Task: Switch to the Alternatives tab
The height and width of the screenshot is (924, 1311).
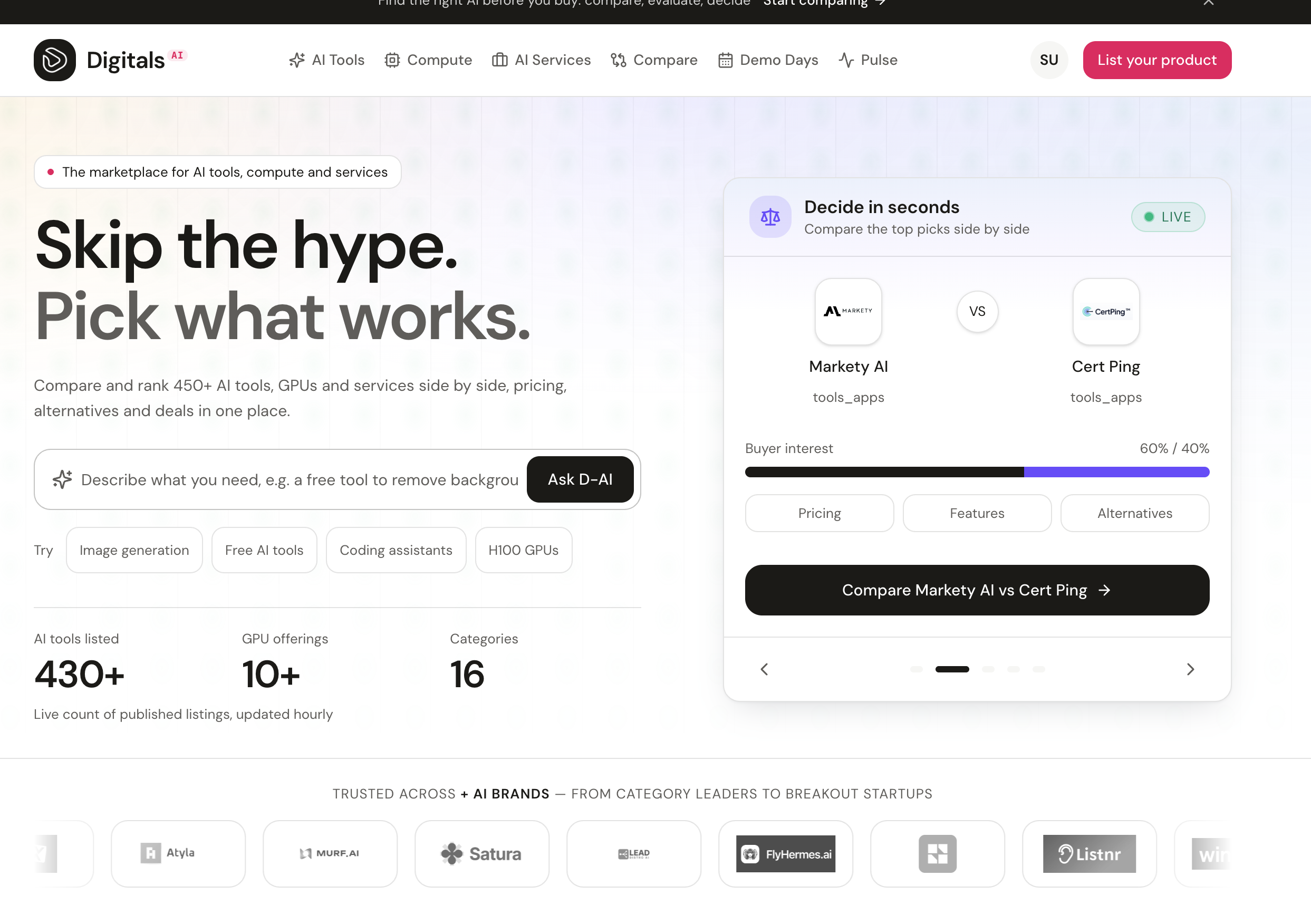Action: [1134, 513]
